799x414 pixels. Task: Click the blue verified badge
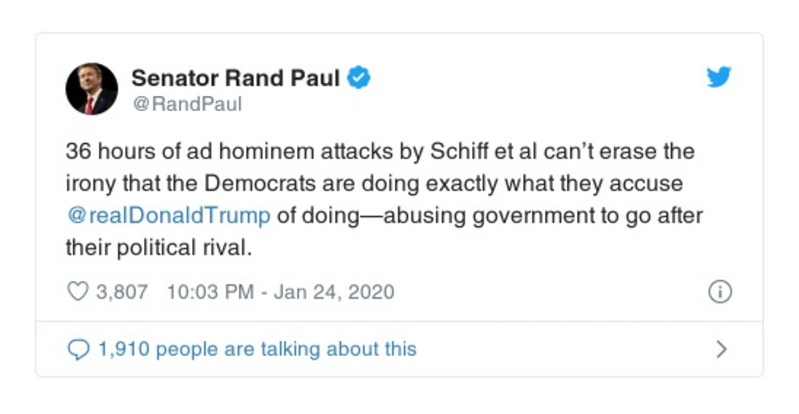[358, 78]
